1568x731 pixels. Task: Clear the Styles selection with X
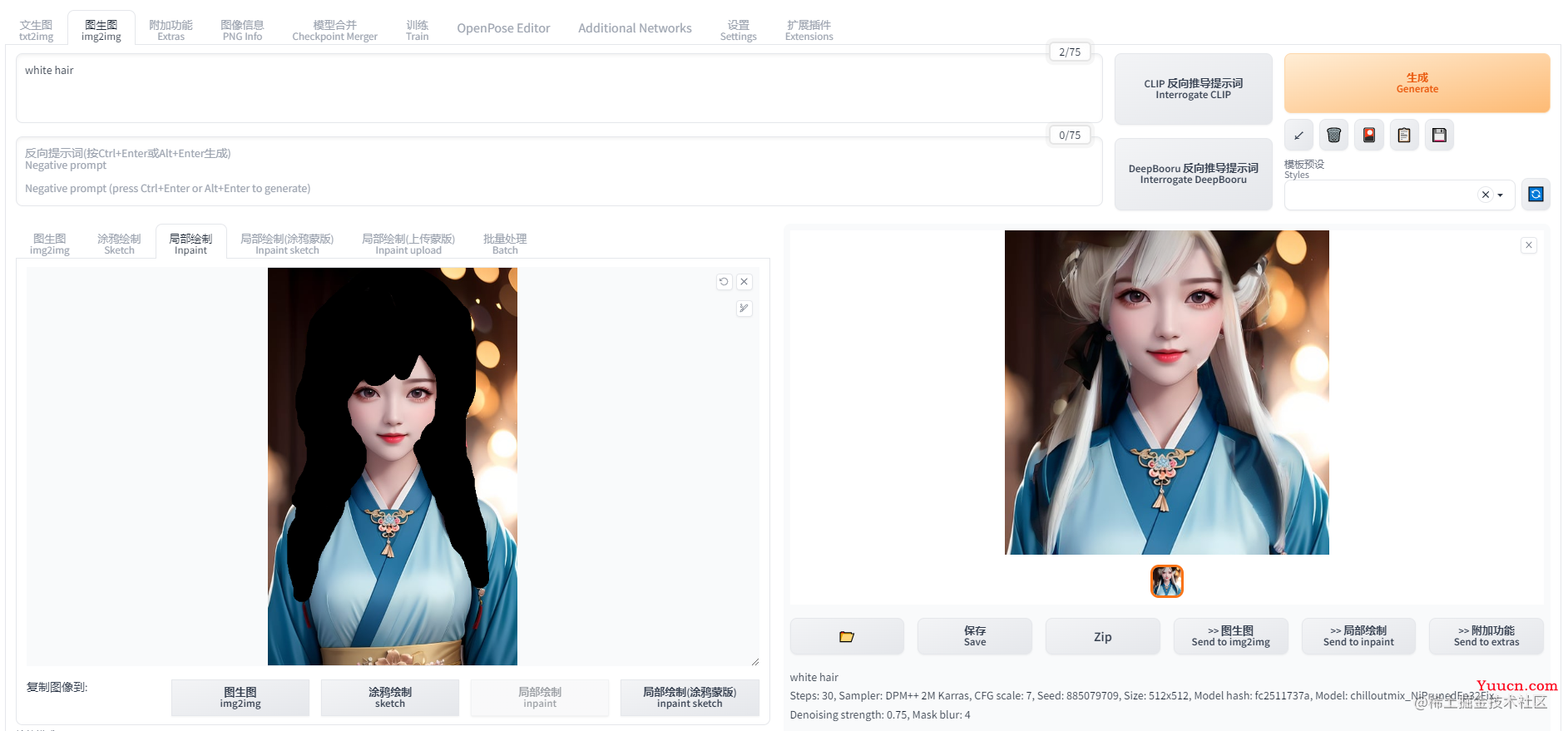click(x=1486, y=195)
